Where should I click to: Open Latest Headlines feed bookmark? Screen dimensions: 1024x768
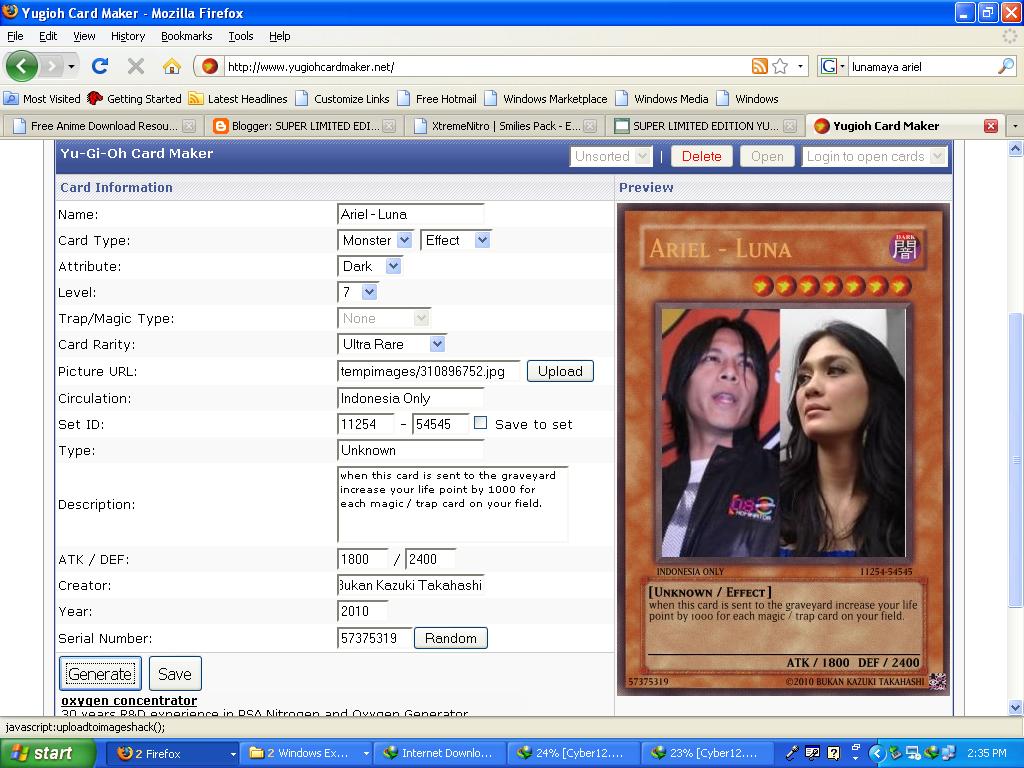coord(238,99)
